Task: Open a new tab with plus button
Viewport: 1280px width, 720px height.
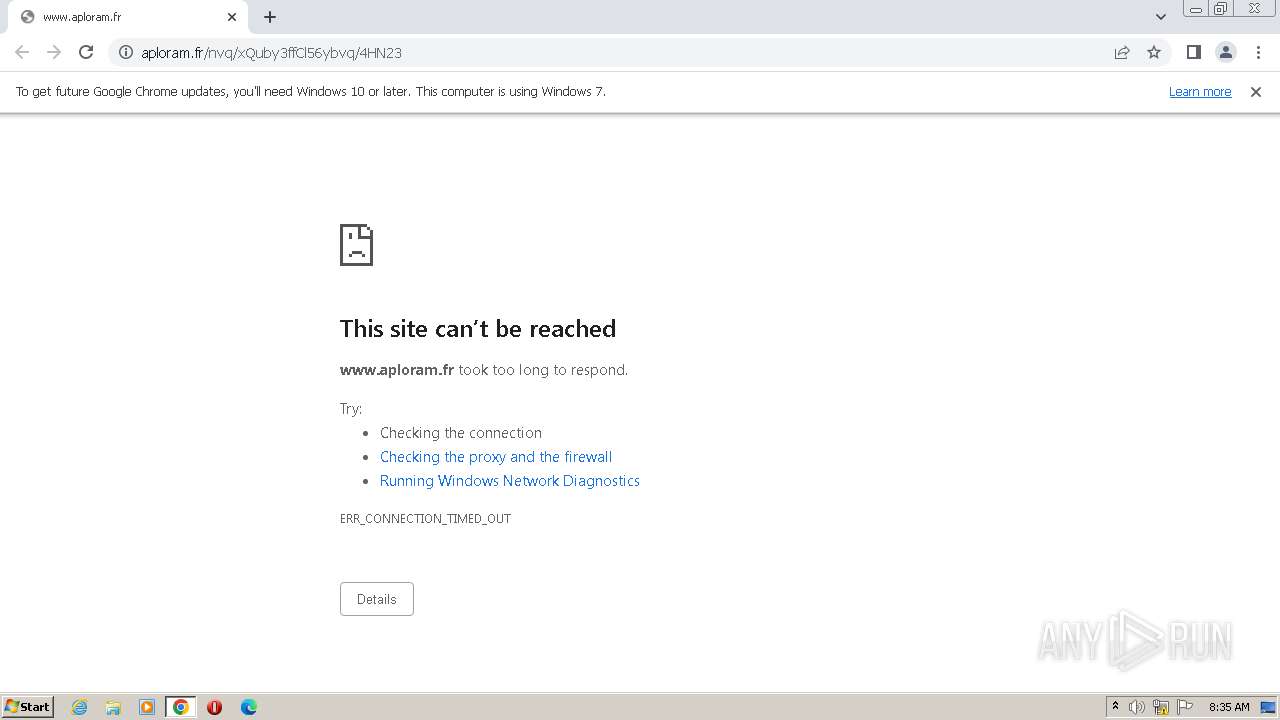Action: (x=270, y=17)
